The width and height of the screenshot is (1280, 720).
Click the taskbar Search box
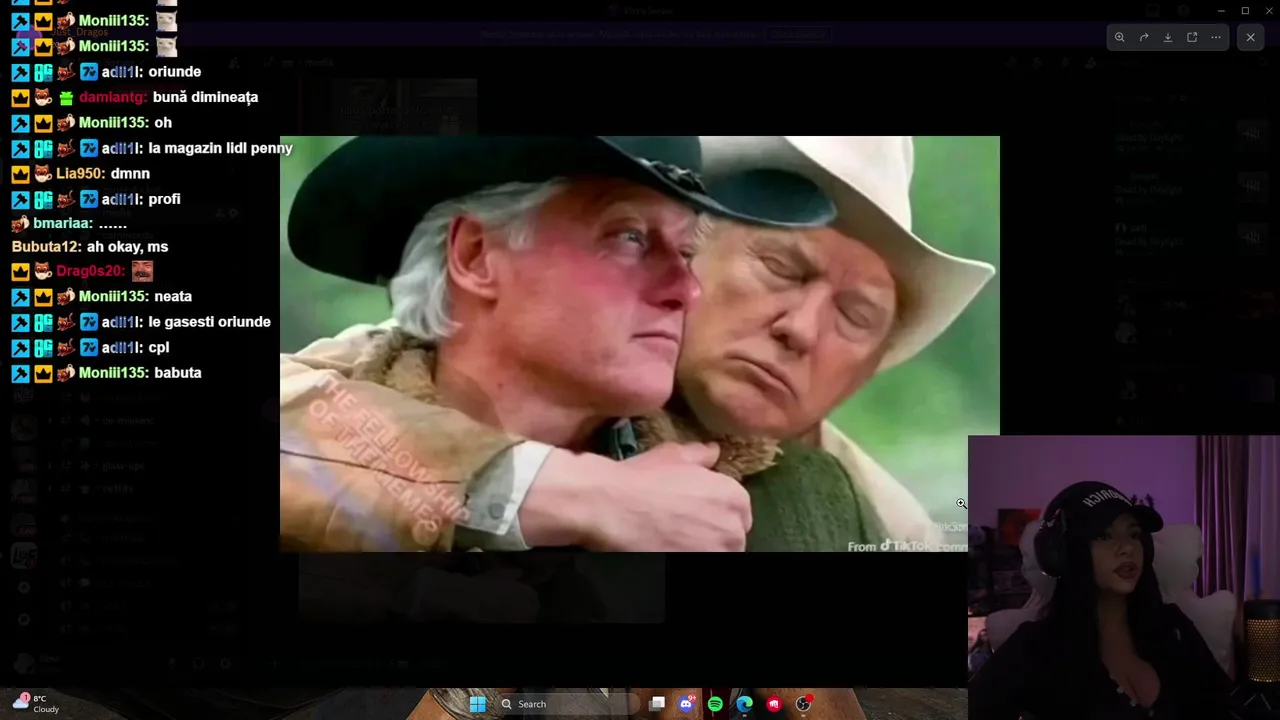(x=566, y=704)
